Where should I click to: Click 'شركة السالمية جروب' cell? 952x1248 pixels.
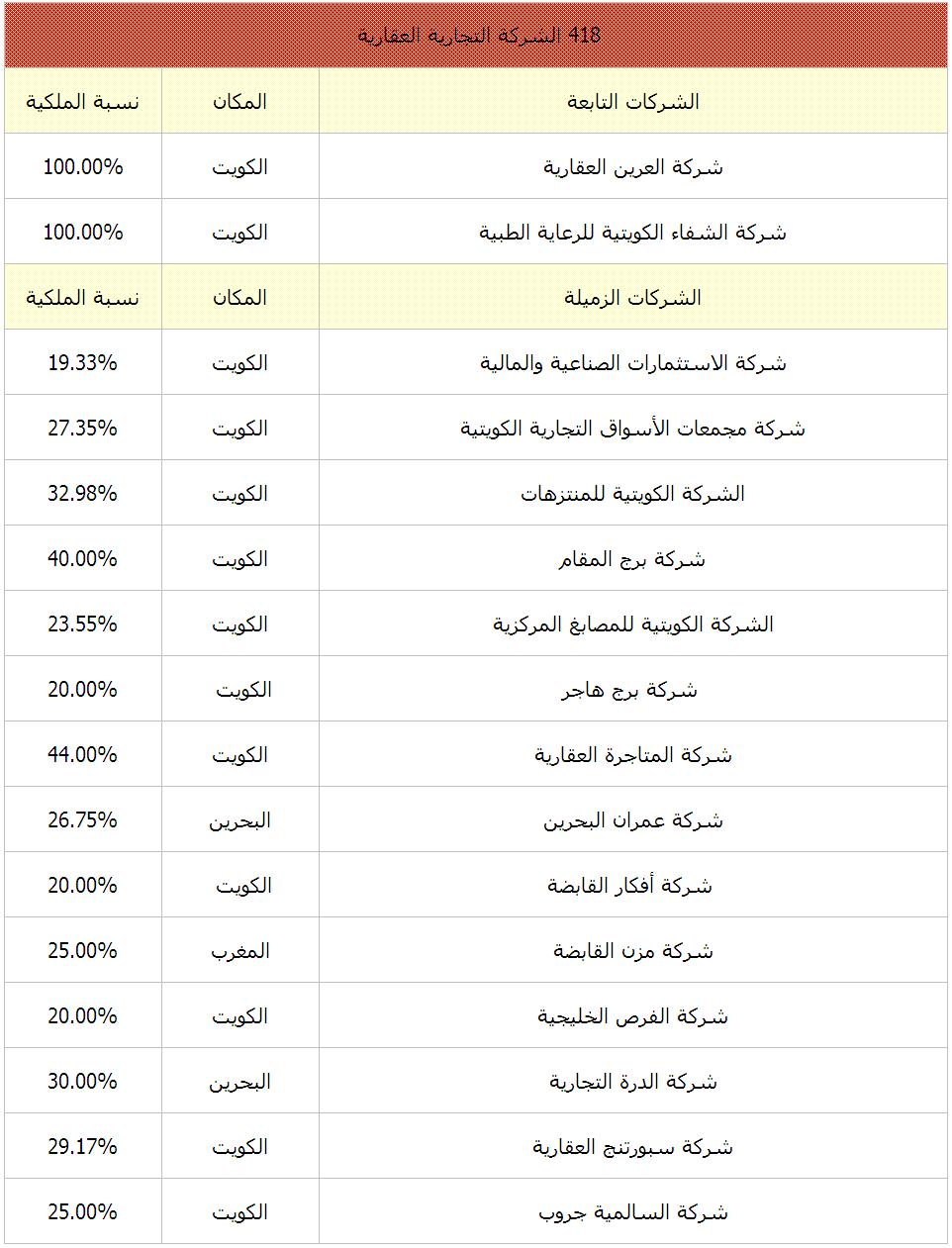[633, 1211]
